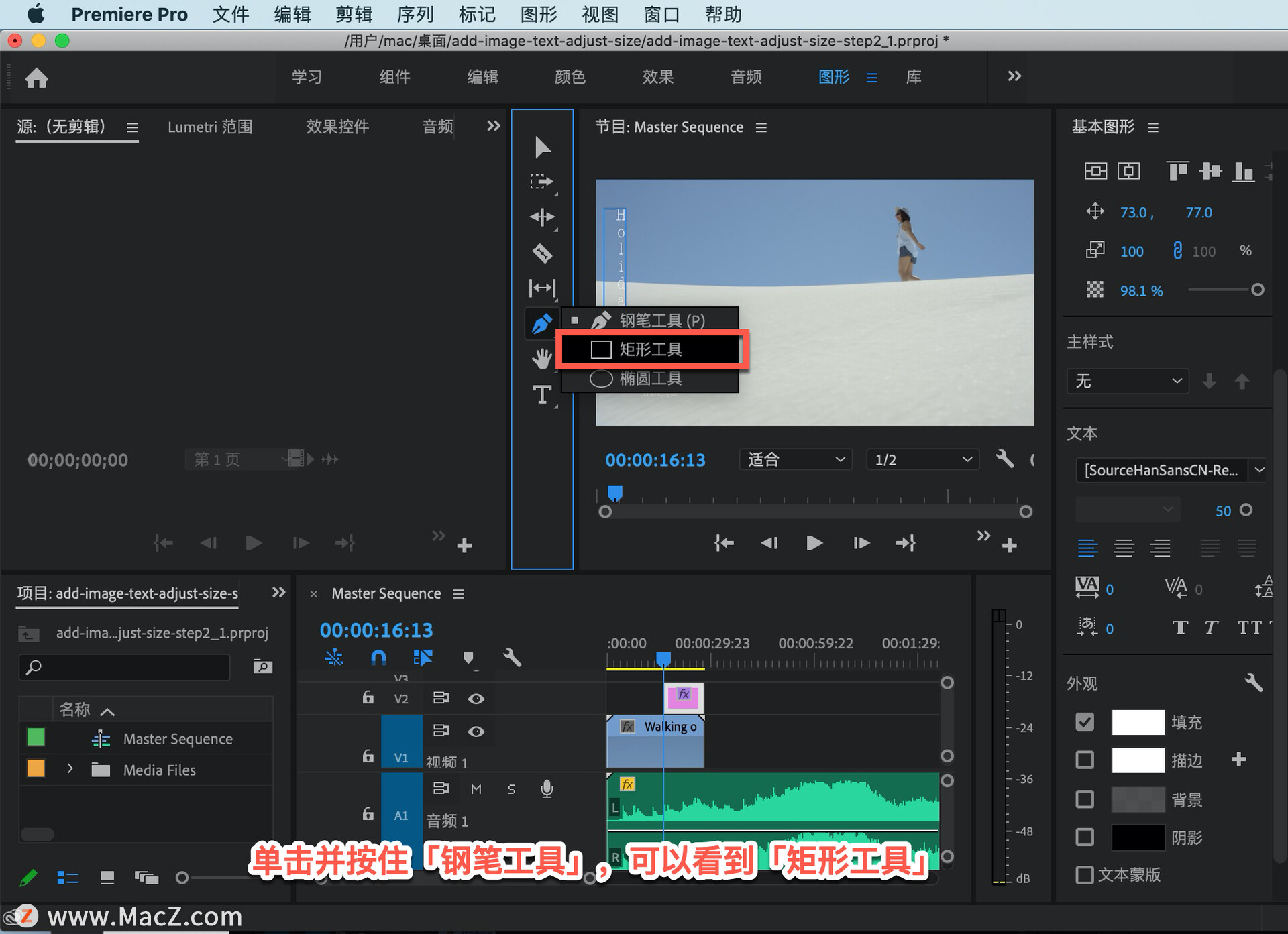The image size is (1288, 934).
Task: Apply faux italic to text
Action: tap(1211, 628)
